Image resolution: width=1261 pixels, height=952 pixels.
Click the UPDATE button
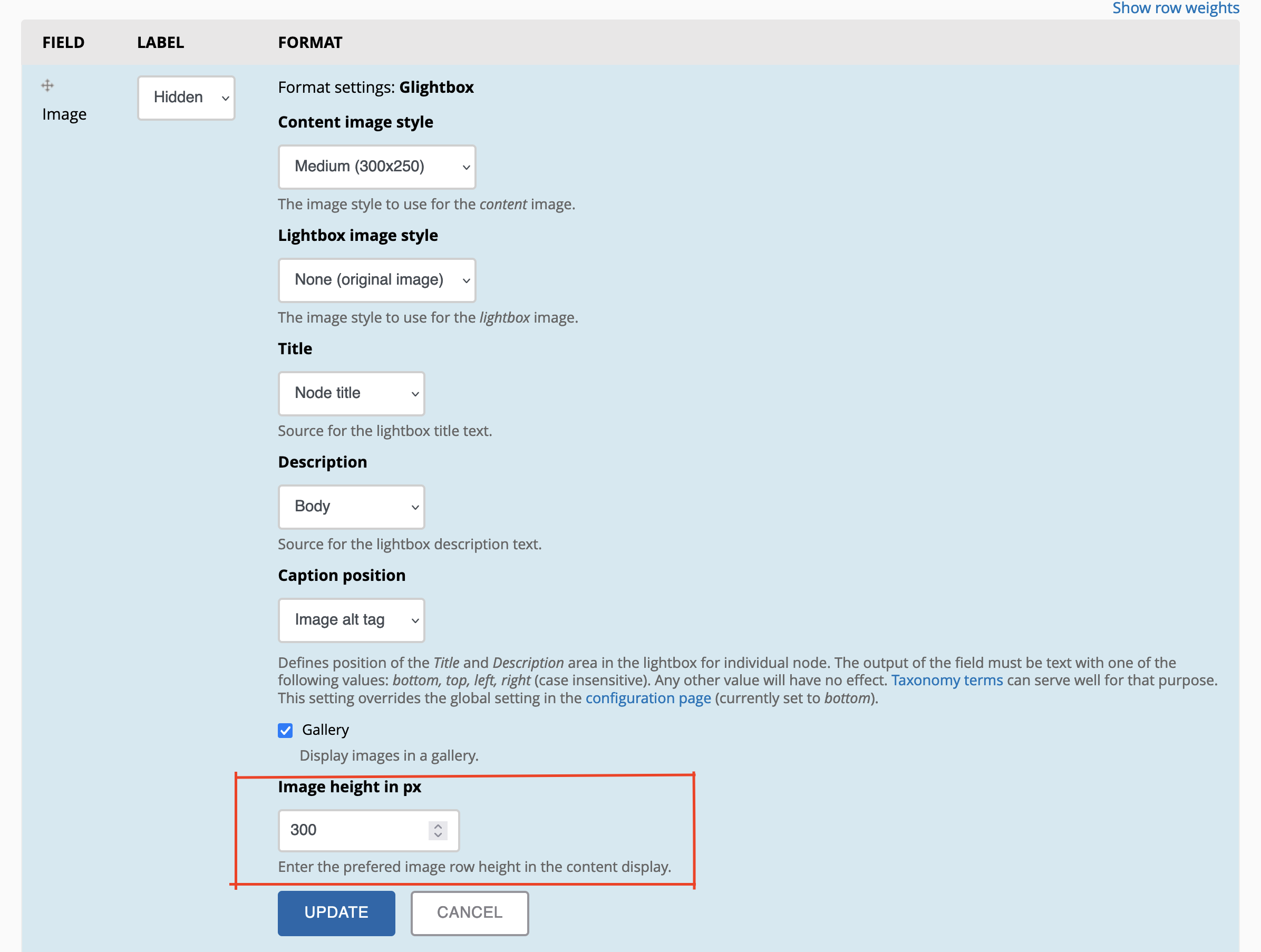[336, 912]
